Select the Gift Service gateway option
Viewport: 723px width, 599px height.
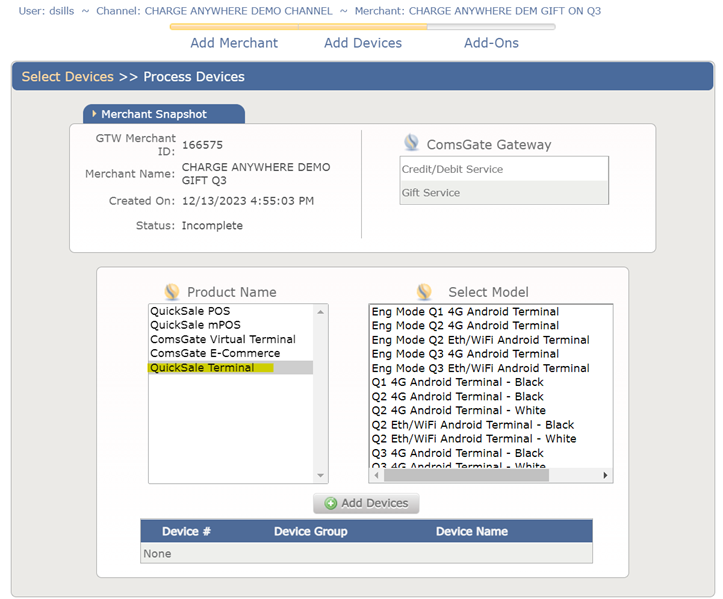point(431,193)
